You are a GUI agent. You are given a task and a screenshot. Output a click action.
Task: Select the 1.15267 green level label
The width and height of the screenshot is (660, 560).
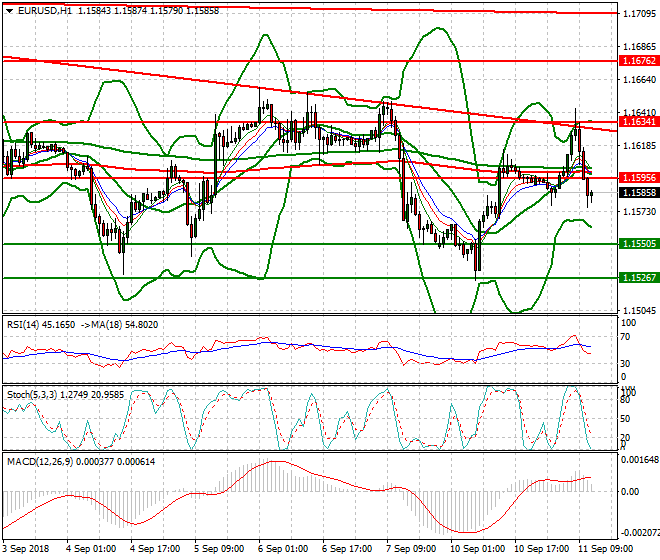(639, 278)
